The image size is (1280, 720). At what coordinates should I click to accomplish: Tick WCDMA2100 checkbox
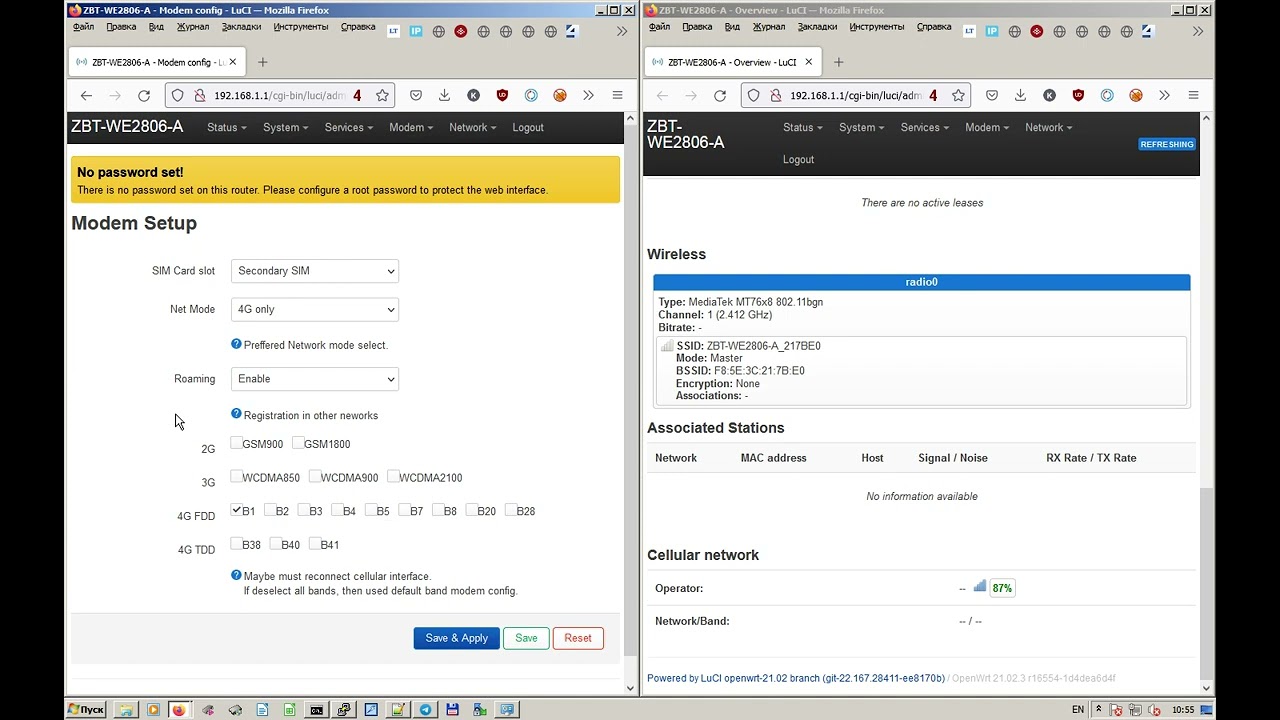pos(393,477)
